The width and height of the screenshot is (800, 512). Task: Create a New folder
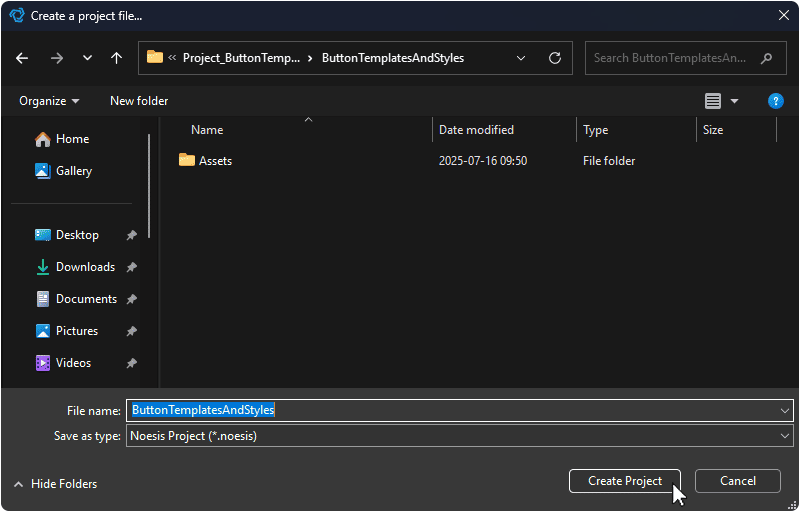pyautogui.click(x=139, y=101)
